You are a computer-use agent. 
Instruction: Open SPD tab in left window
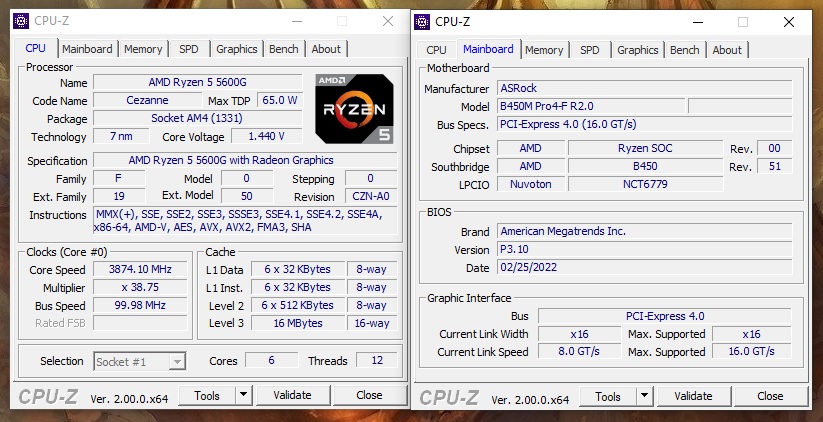point(189,49)
